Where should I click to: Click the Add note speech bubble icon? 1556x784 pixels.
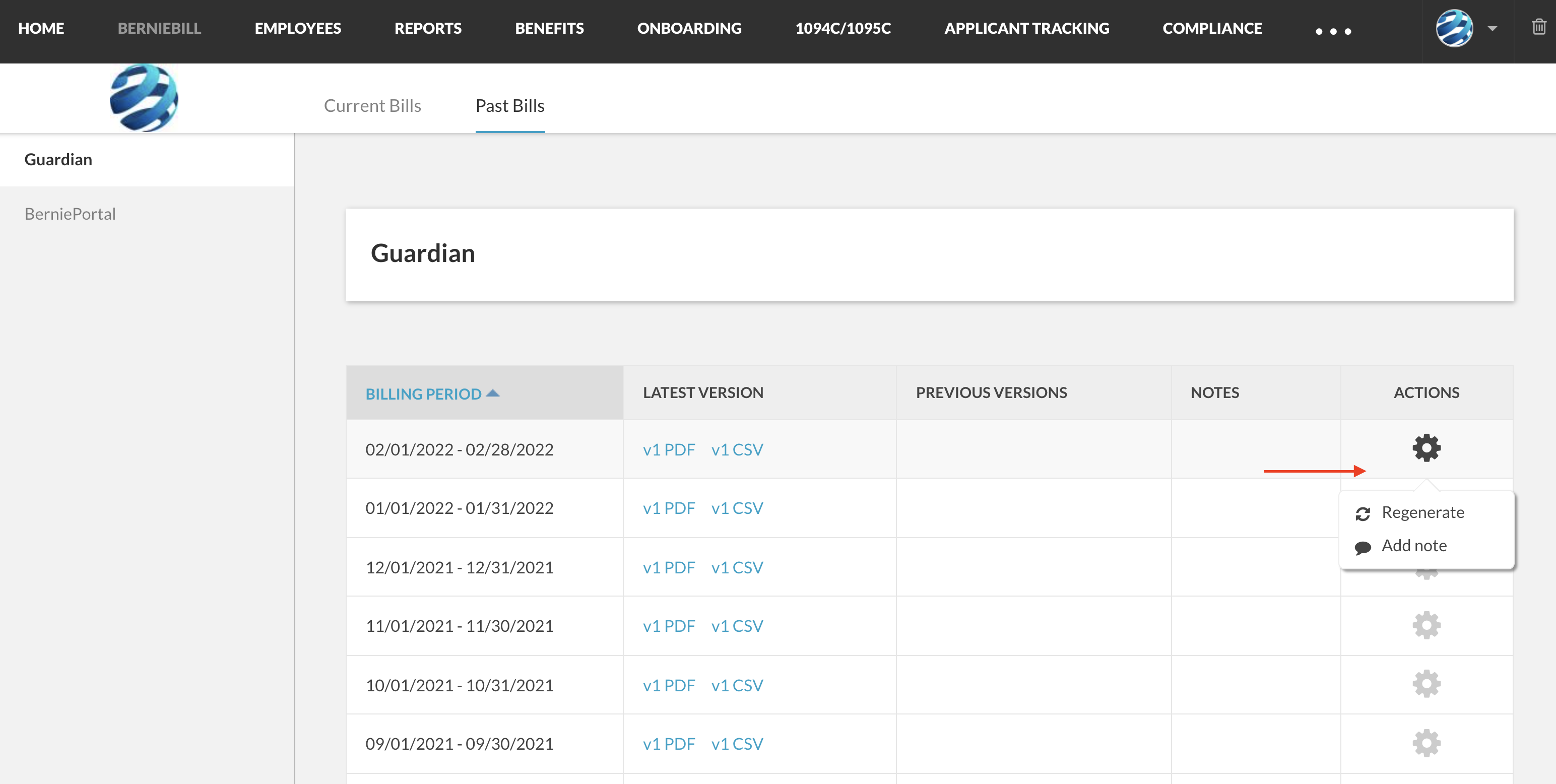[x=1362, y=548]
